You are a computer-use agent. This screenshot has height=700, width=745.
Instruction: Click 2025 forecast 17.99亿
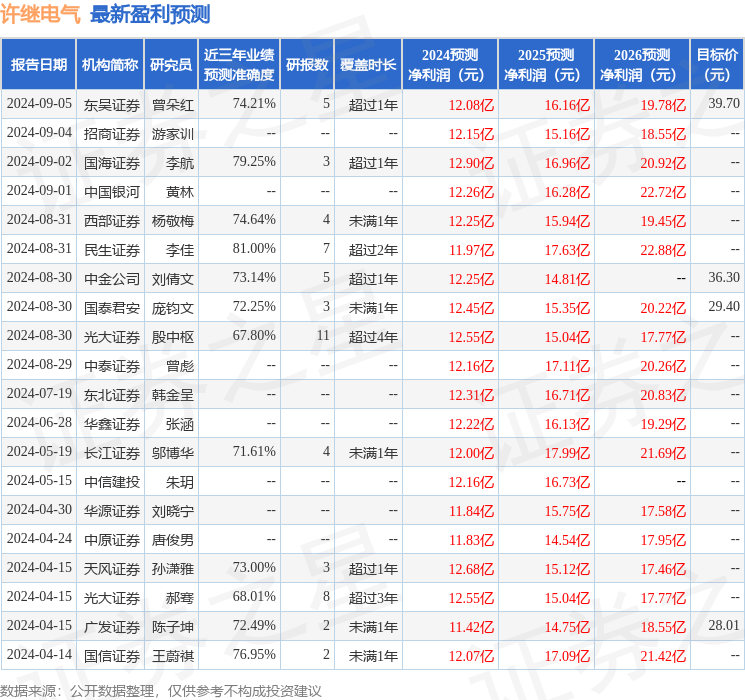pyautogui.click(x=567, y=453)
